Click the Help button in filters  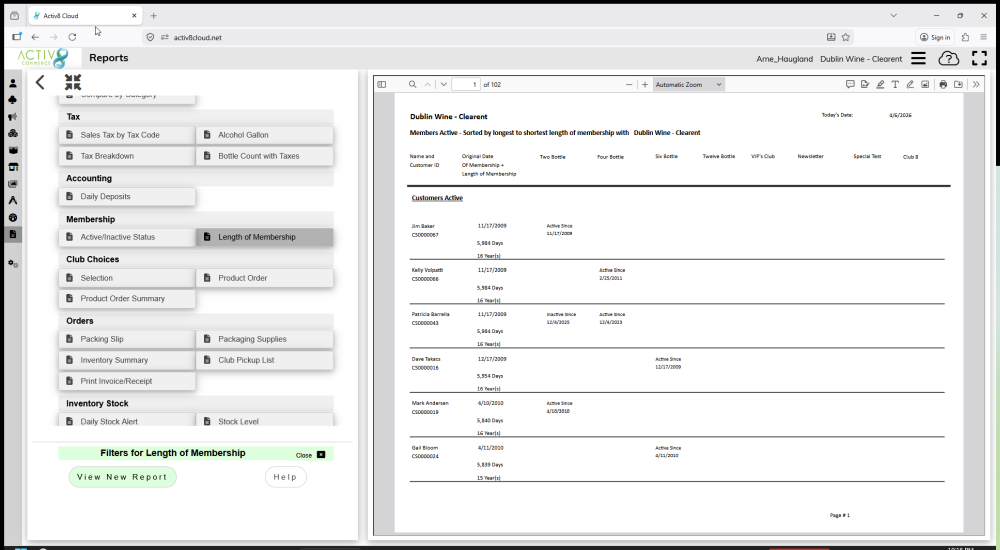pyautogui.click(x=286, y=477)
